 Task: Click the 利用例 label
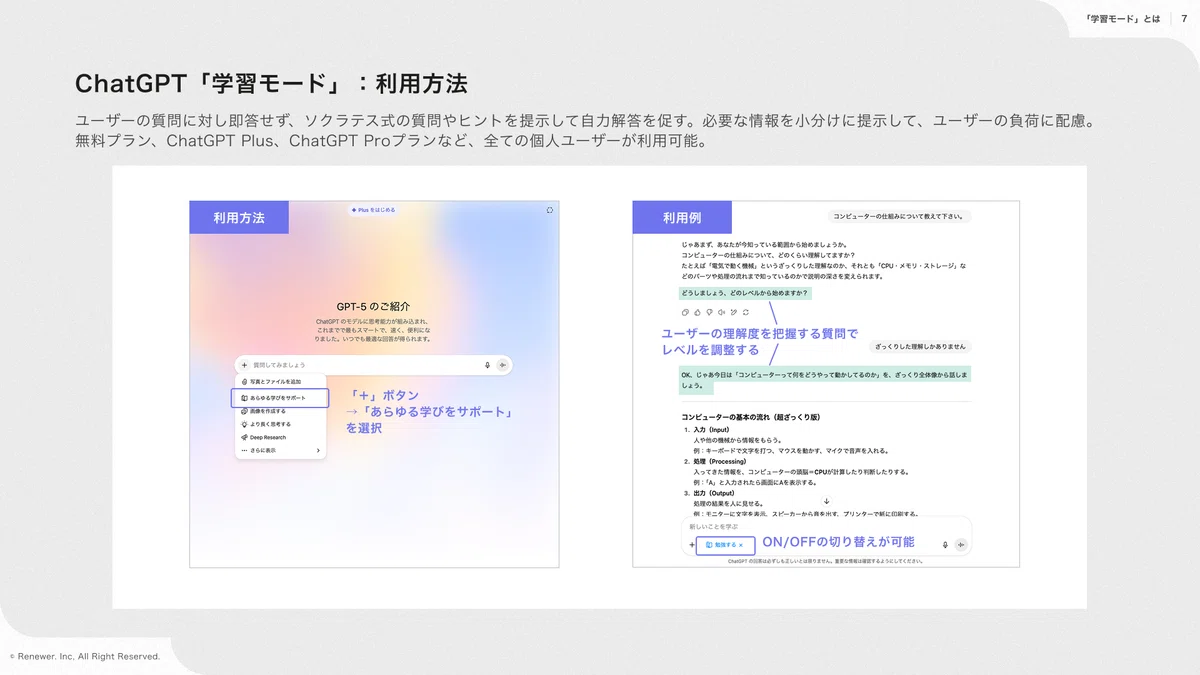(682, 217)
